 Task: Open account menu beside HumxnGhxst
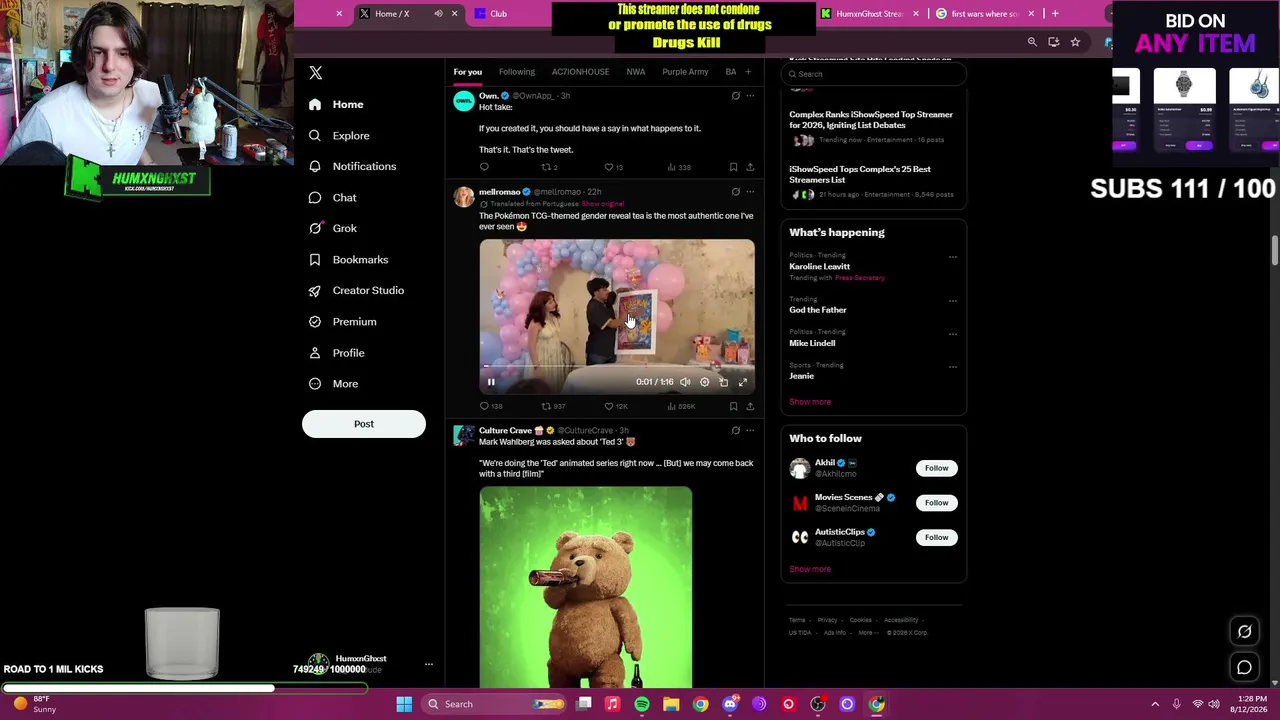tap(428, 664)
